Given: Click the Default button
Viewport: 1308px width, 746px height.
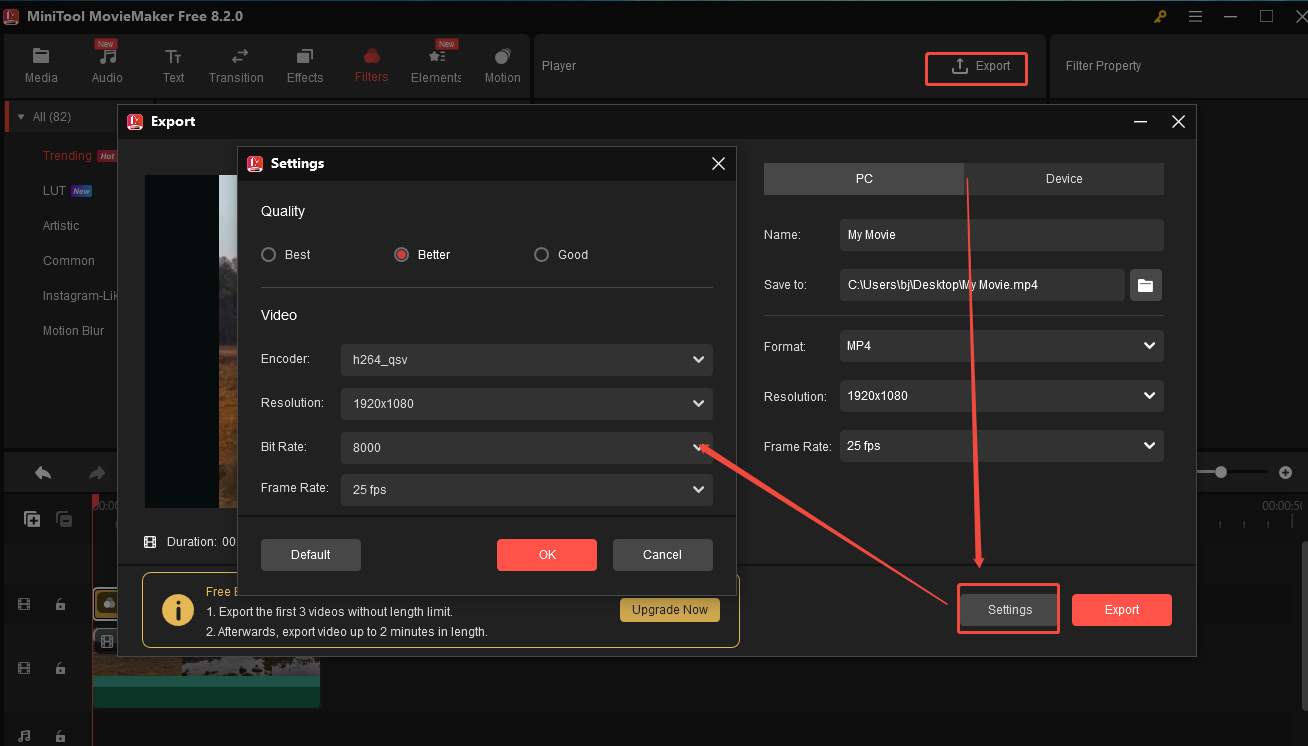Looking at the screenshot, I should click(311, 555).
